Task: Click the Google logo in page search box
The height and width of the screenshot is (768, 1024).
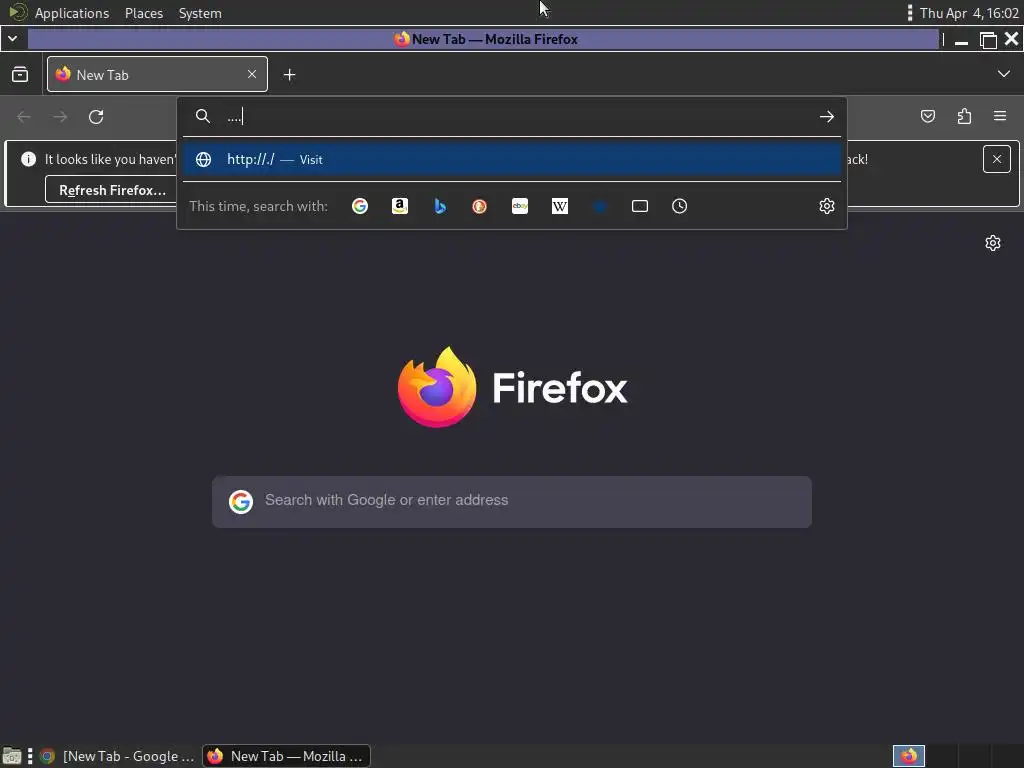Action: (240, 502)
